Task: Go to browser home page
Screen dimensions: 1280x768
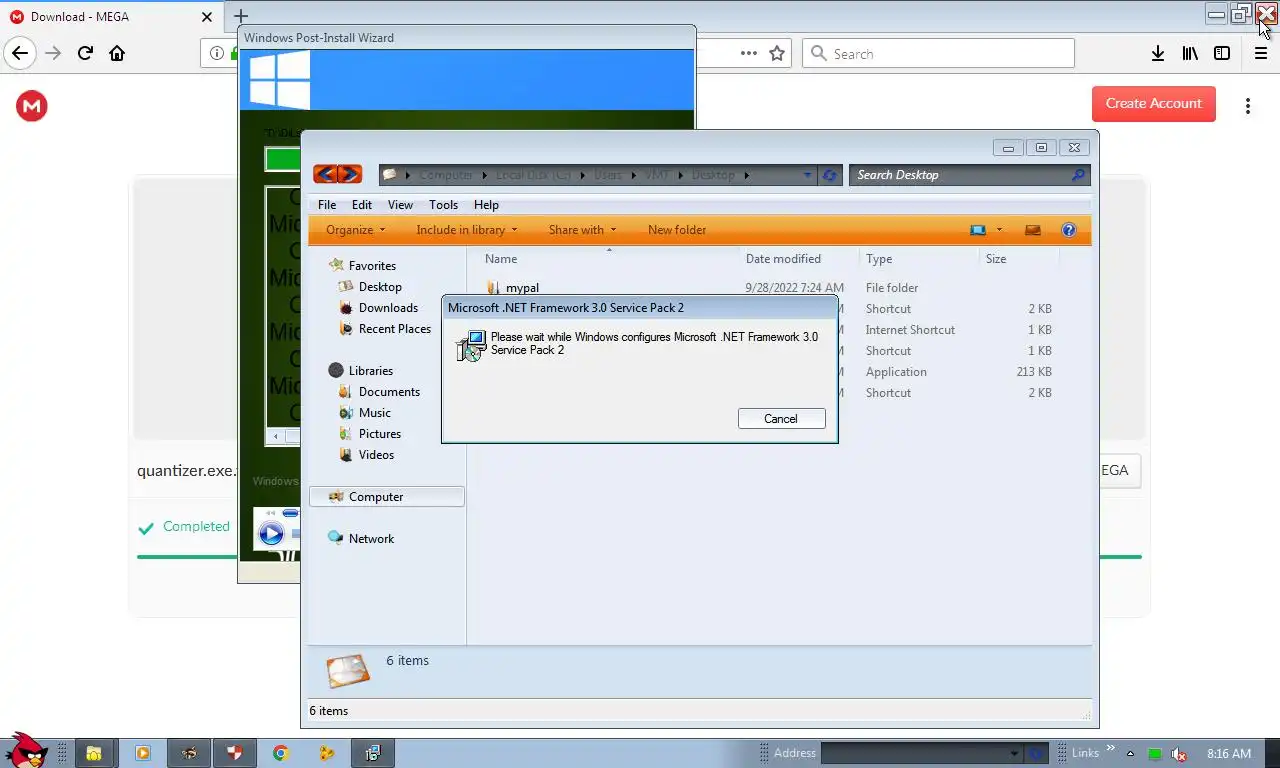Action: pyautogui.click(x=117, y=53)
